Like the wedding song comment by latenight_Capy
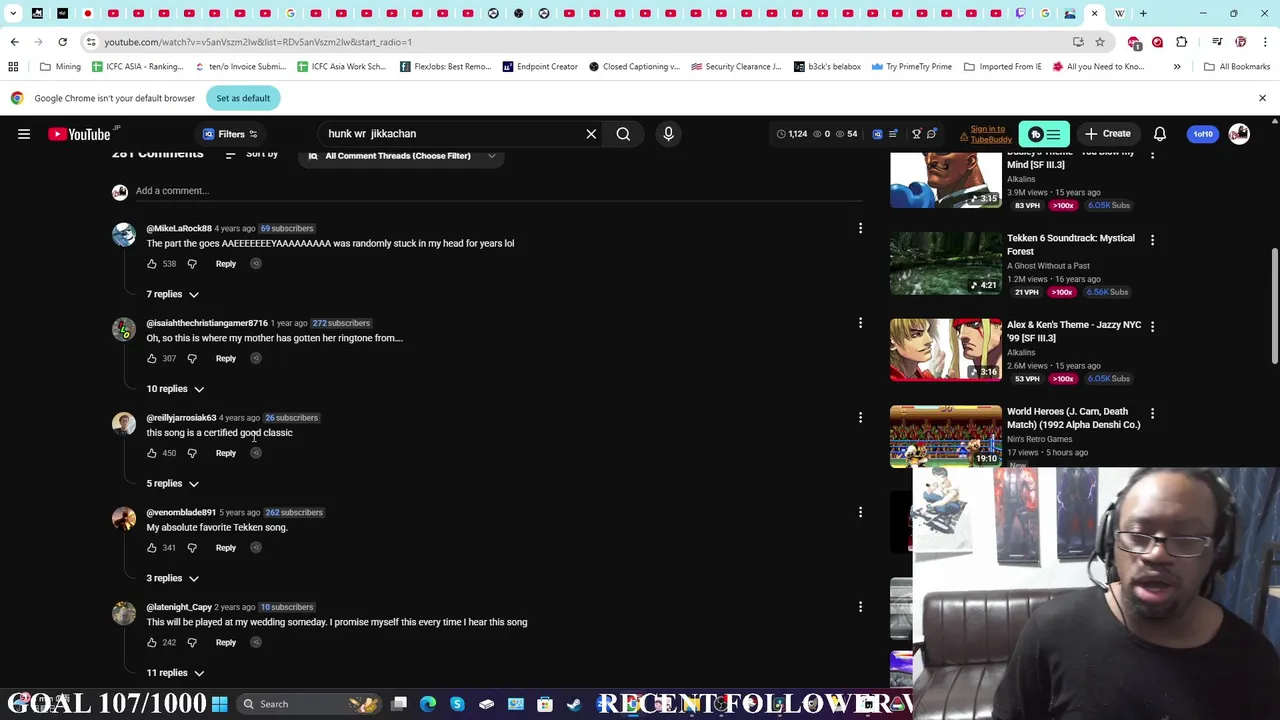This screenshot has height=720, width=1280. (152, 643)
